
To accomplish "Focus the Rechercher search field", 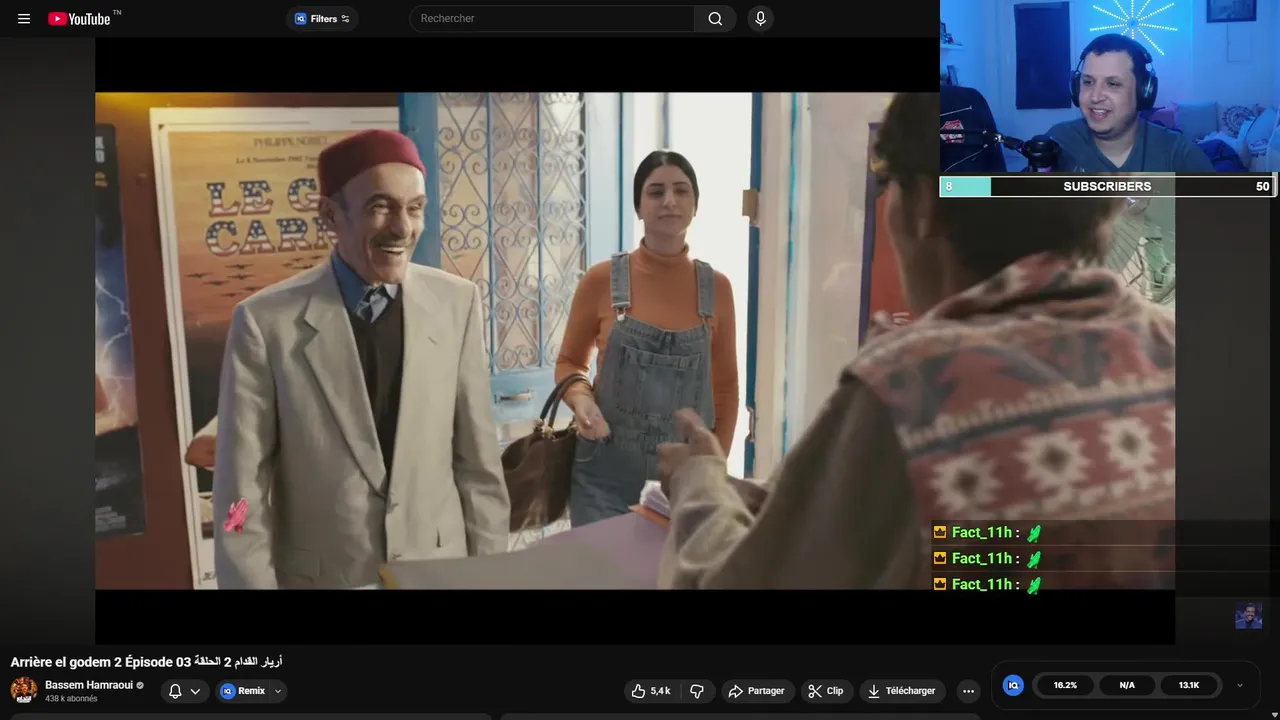I will [x=552, y=18].
